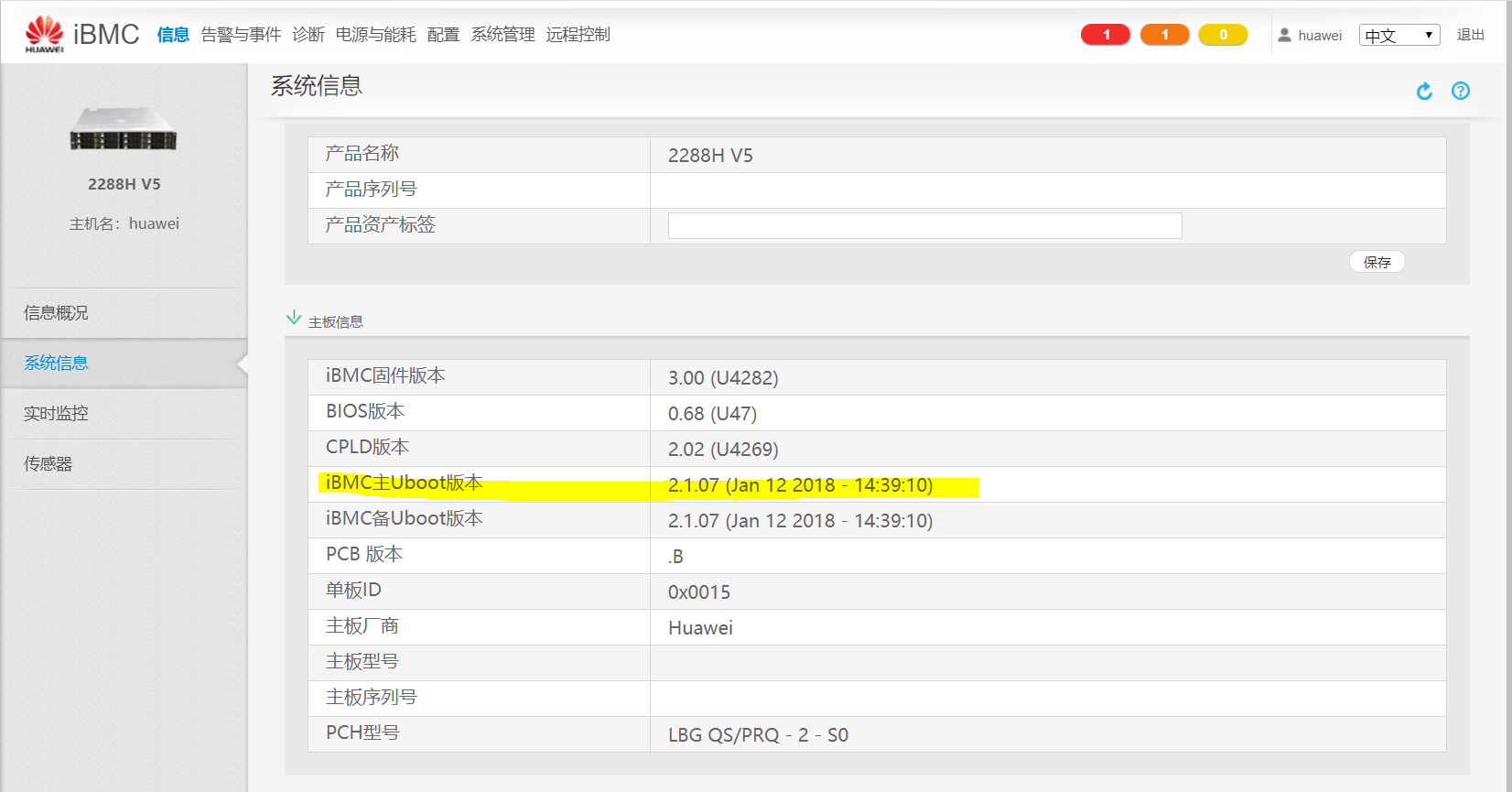Open the 系统管理 menu
Image resolution: width=1512 pixels, height=792 pixels.
[x=502, y=35]
